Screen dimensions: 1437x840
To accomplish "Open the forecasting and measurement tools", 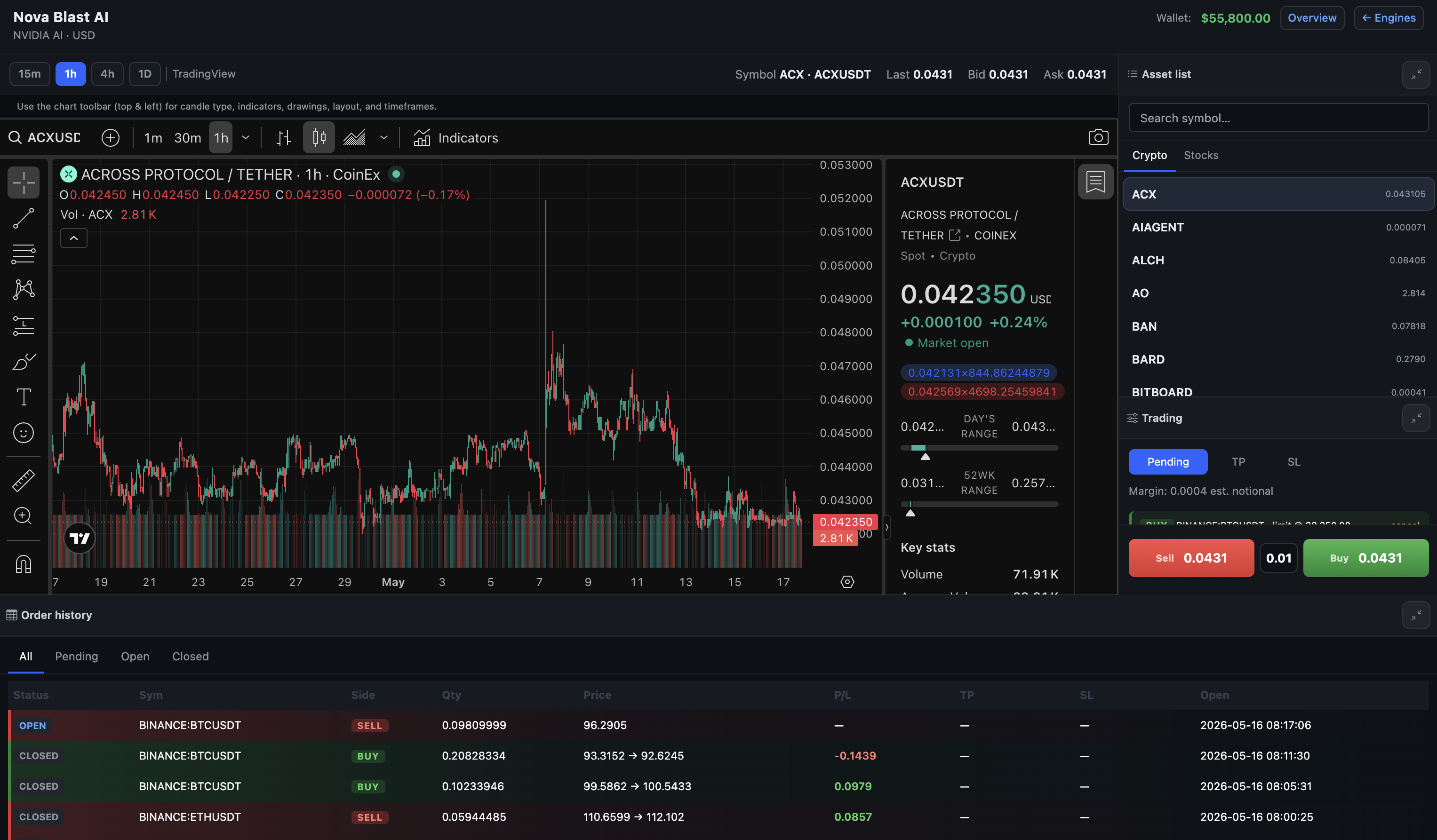I will click(24, 325).
